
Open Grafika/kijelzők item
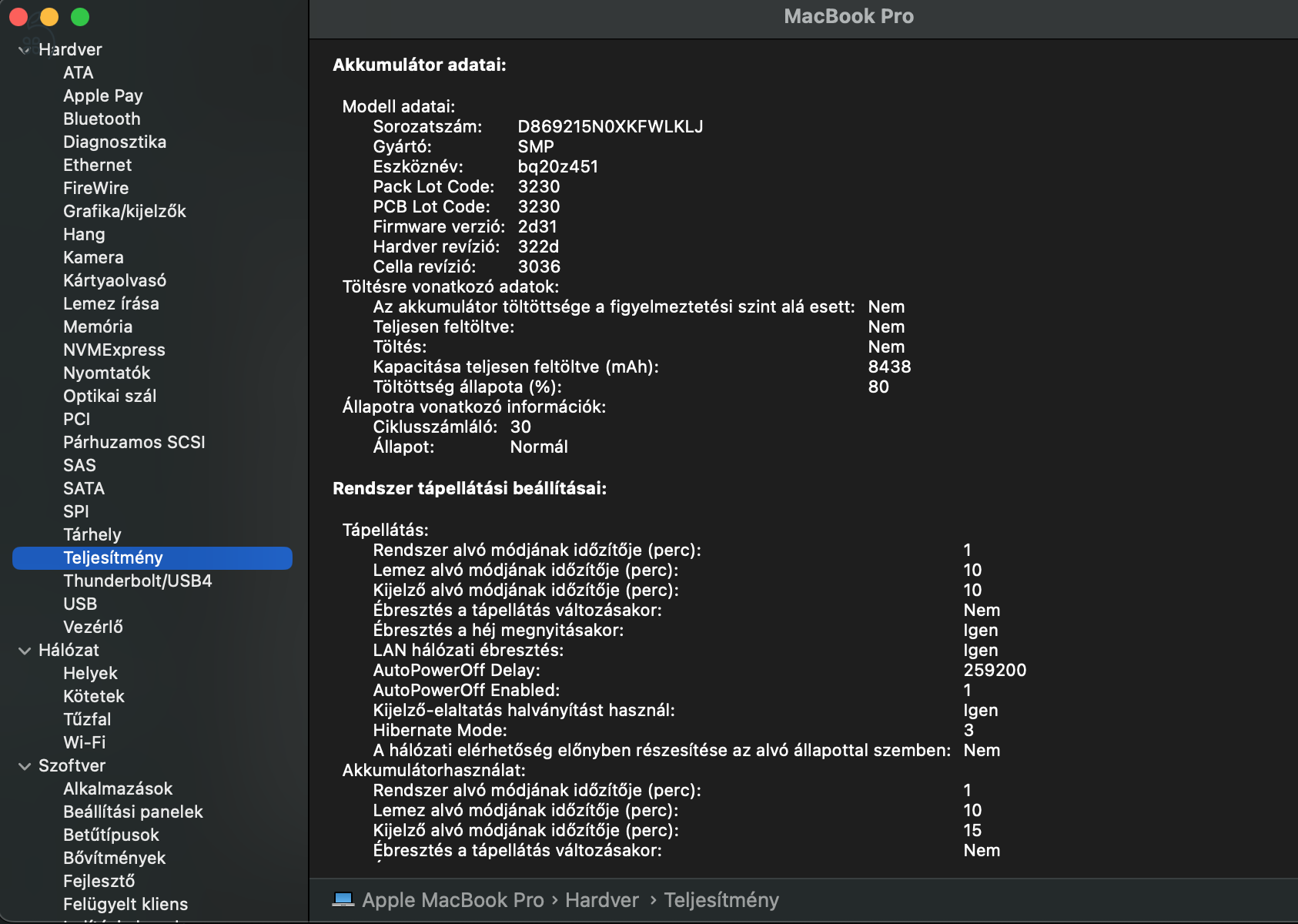pyautogui.click(x=125, y=211)
